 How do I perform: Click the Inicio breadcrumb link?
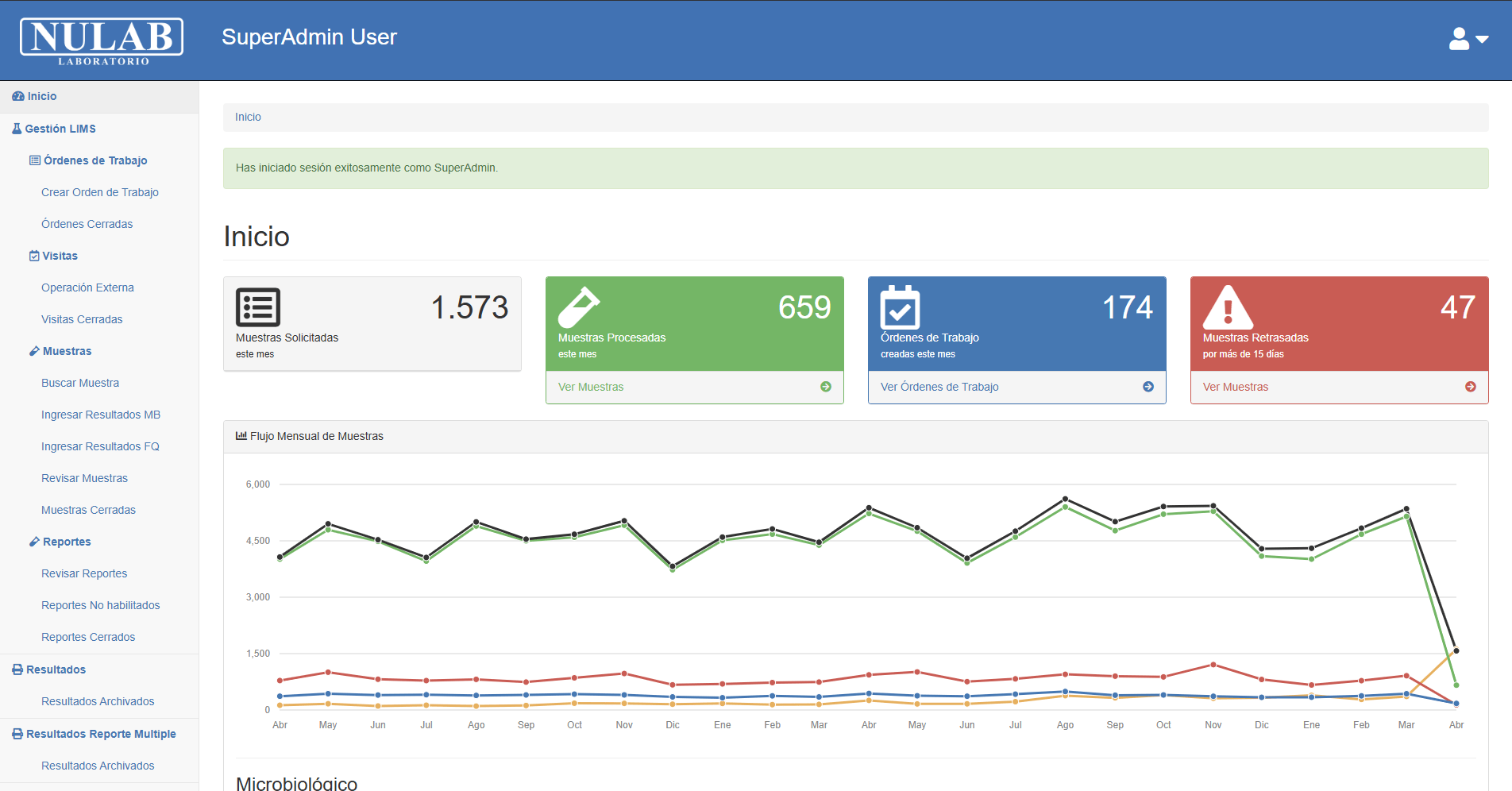click(247, 117)
